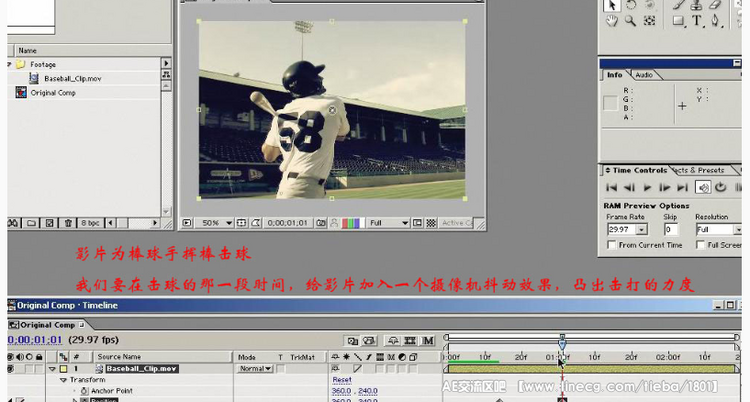The image size is (750, 402).
Task: Collapse the Transform property group
Action: [63, 380]
